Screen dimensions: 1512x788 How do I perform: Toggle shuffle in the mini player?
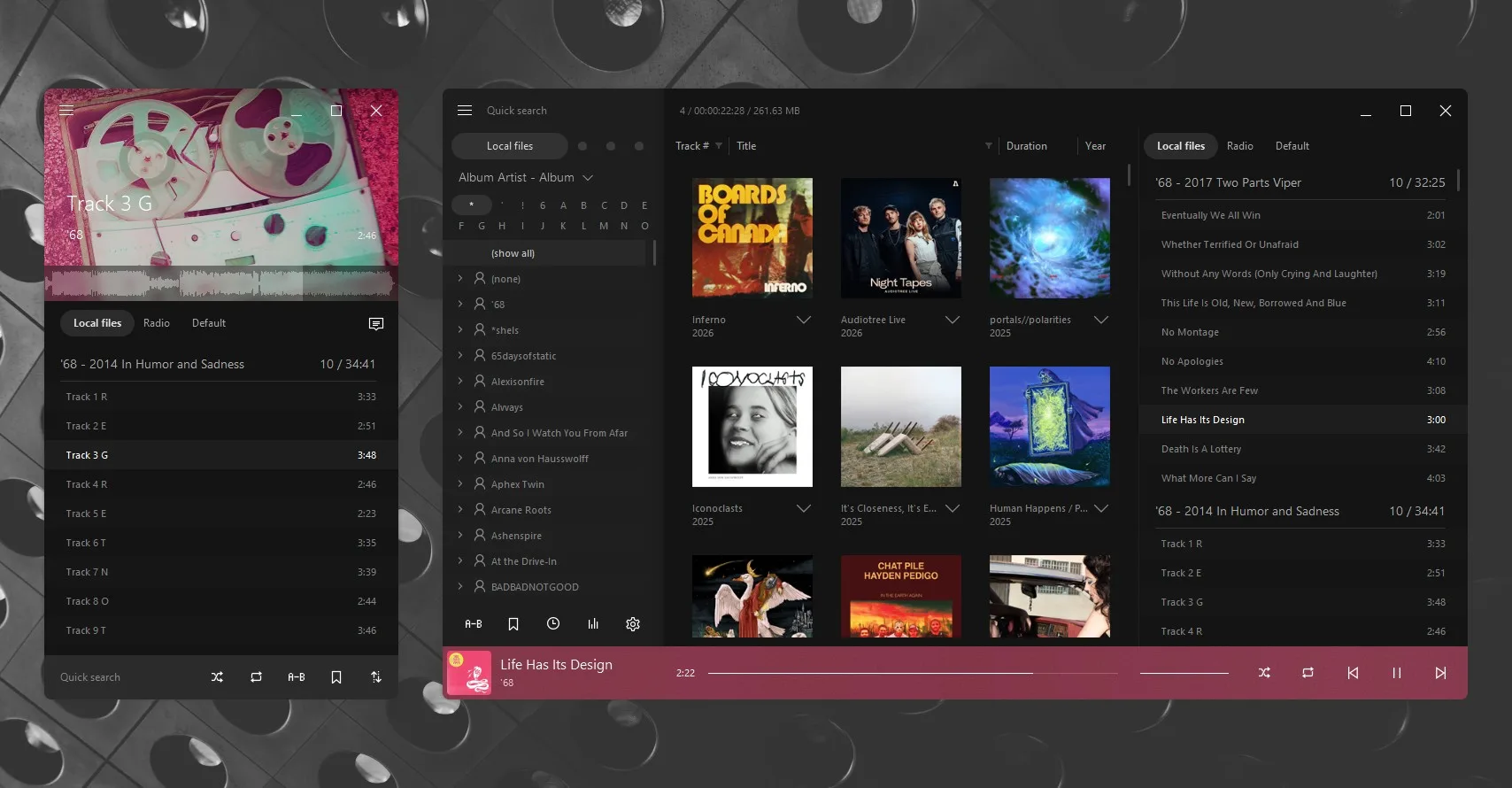(217, 677)
